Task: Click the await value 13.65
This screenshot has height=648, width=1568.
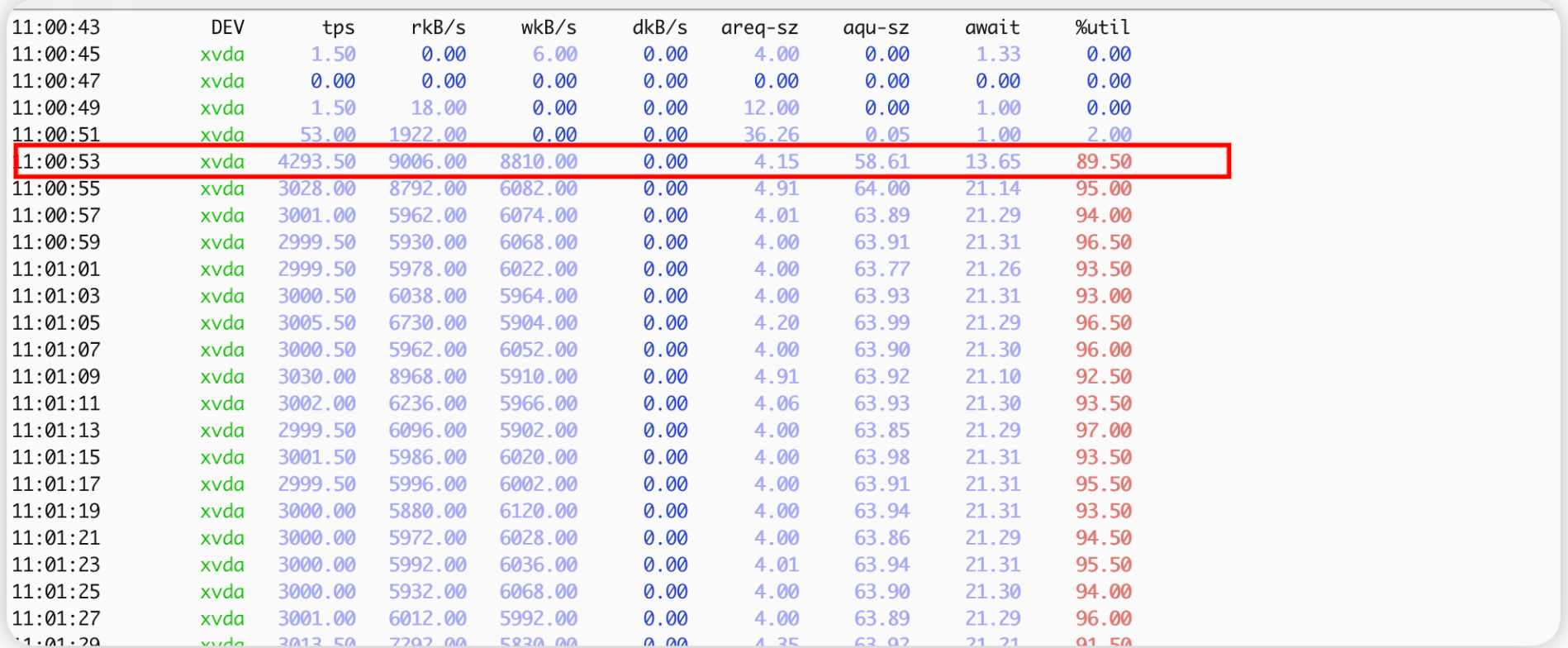Action: click(x=992, y=162)
